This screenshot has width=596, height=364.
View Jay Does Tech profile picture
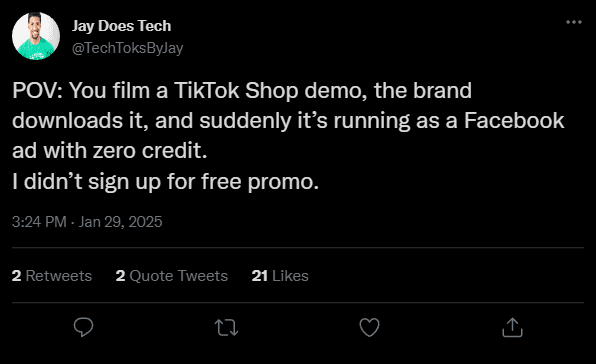(x=36, y=36)
